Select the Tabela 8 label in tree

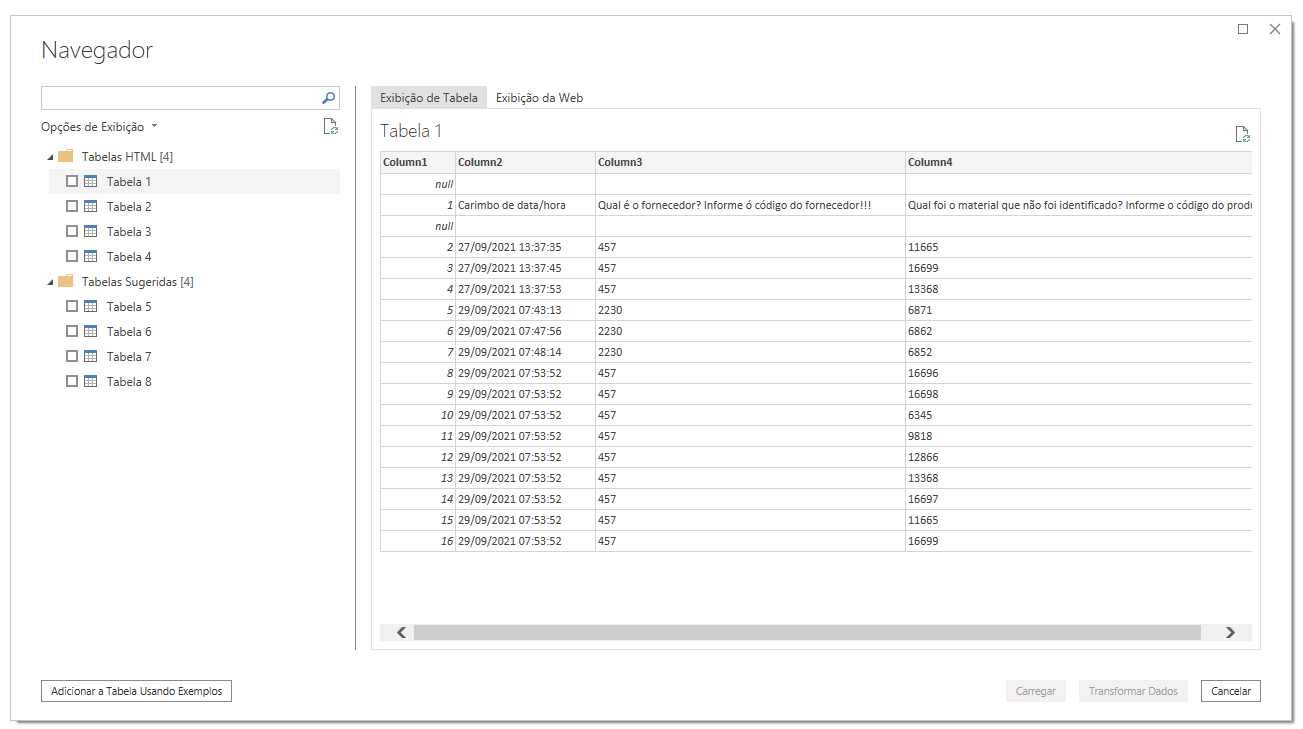point(129,382)
